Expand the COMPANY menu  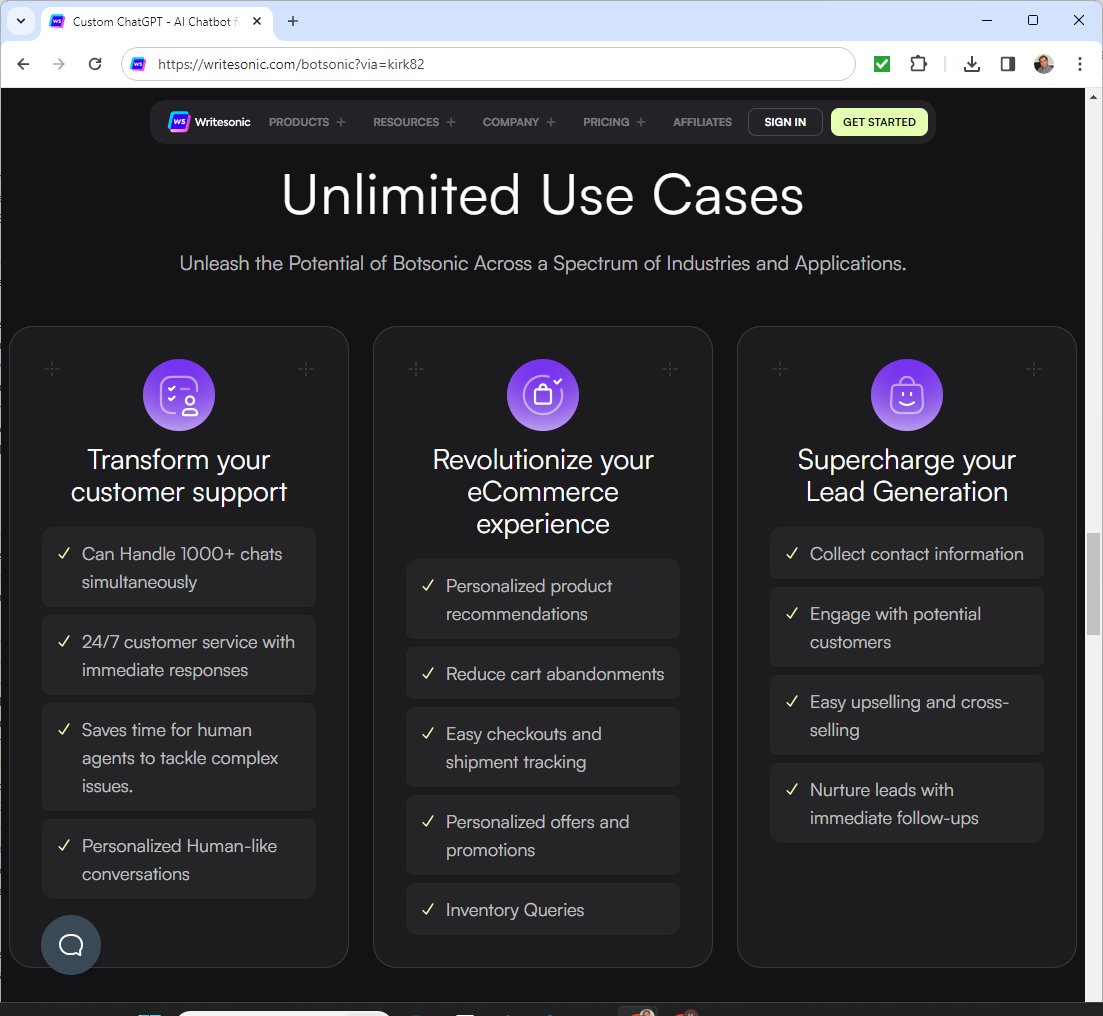pyautogui.click(x=519, y=122)
